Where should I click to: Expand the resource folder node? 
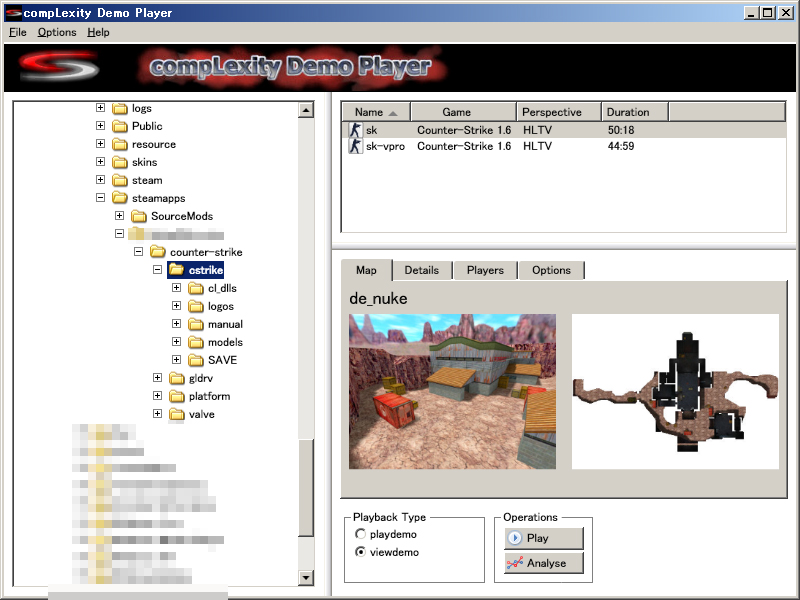(101, 144)
